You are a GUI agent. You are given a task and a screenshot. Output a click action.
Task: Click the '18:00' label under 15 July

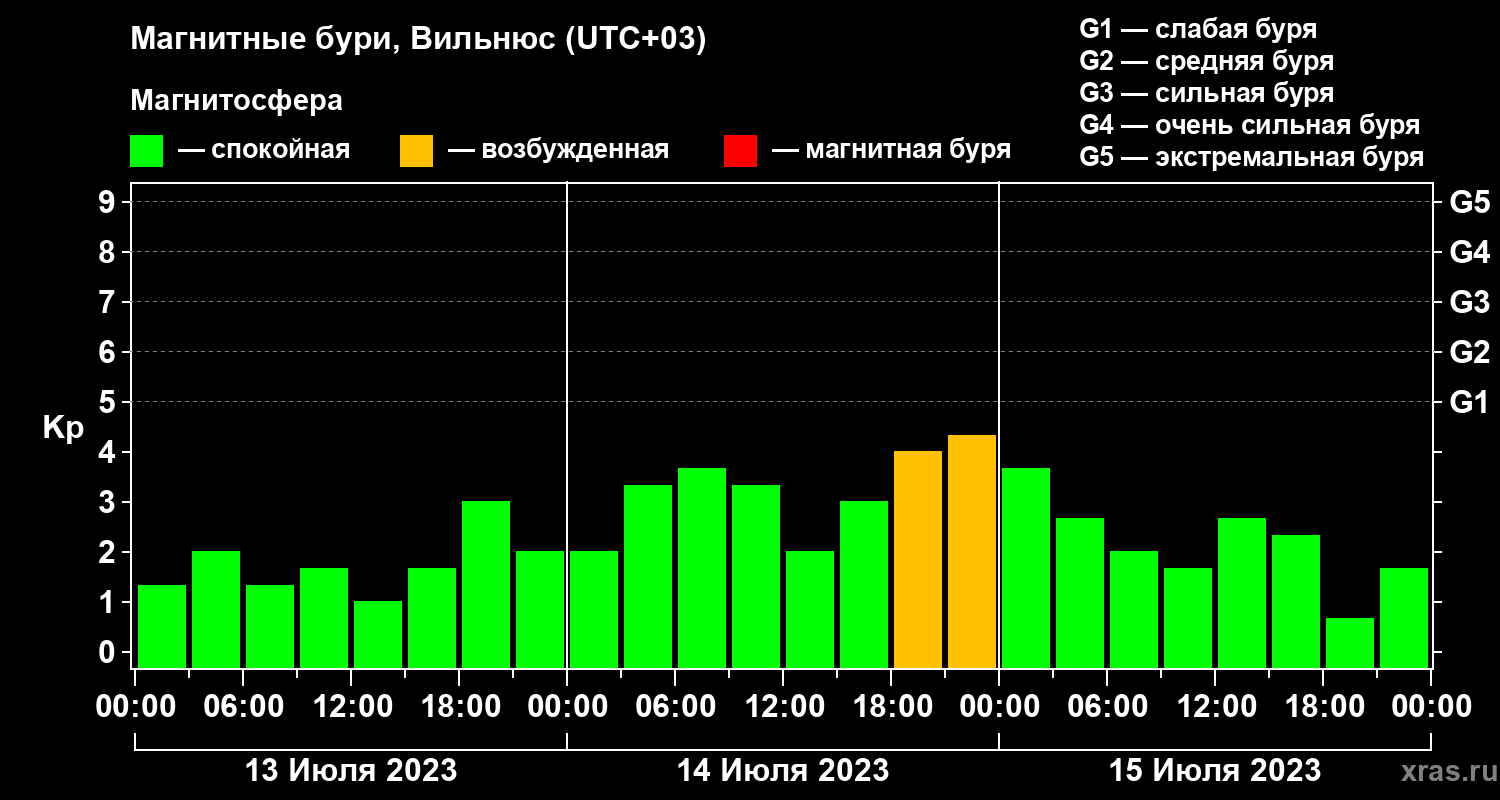[x=1323, y=707]
